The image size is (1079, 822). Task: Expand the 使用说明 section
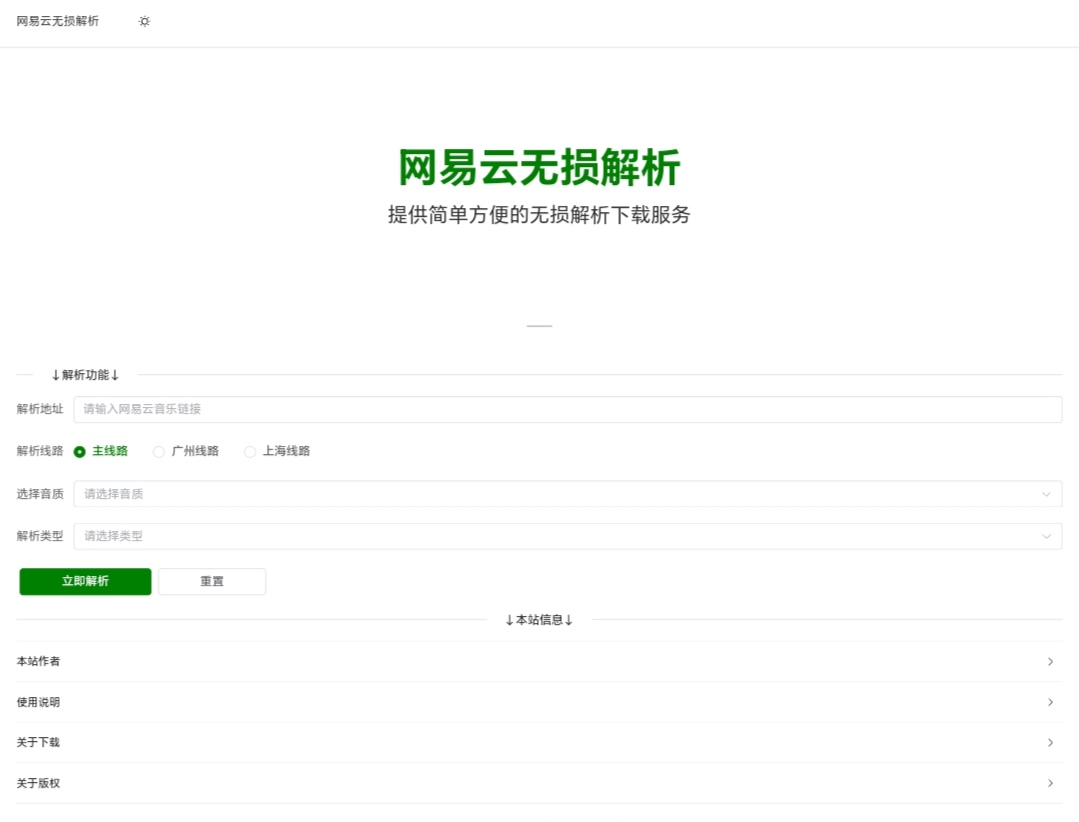[x=540, y=702]
